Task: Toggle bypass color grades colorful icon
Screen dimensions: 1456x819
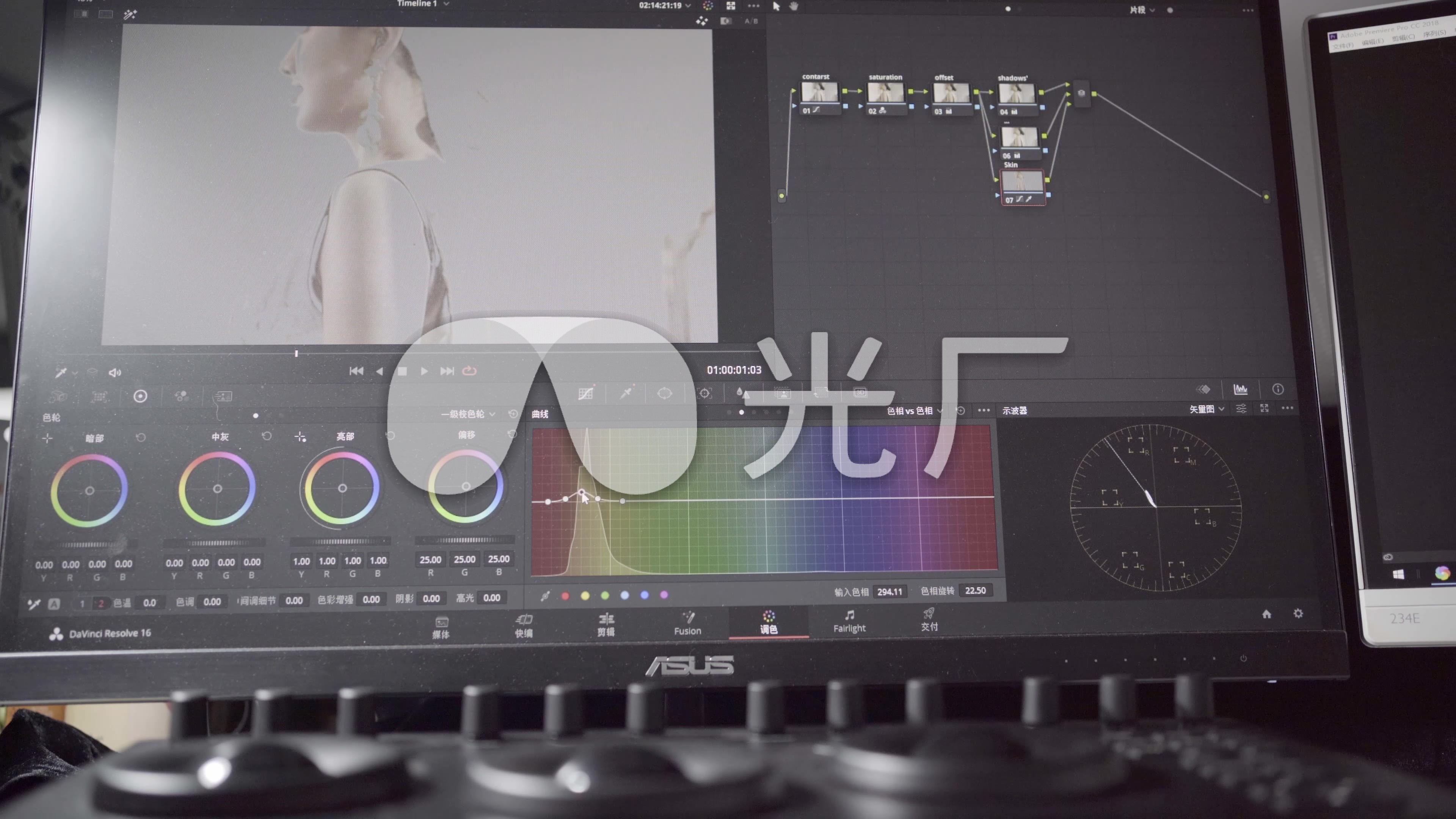Action: 708,6
